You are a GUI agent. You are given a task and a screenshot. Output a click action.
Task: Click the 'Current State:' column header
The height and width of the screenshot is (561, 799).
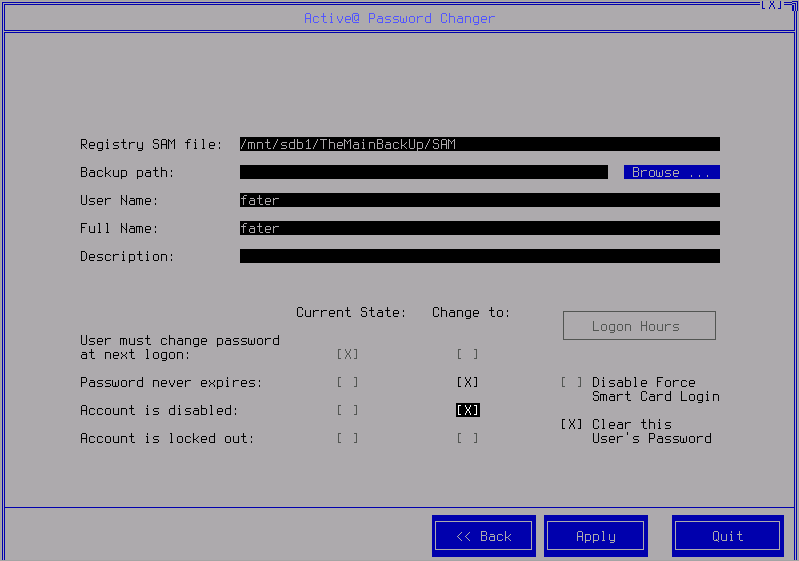coord(351,312)
